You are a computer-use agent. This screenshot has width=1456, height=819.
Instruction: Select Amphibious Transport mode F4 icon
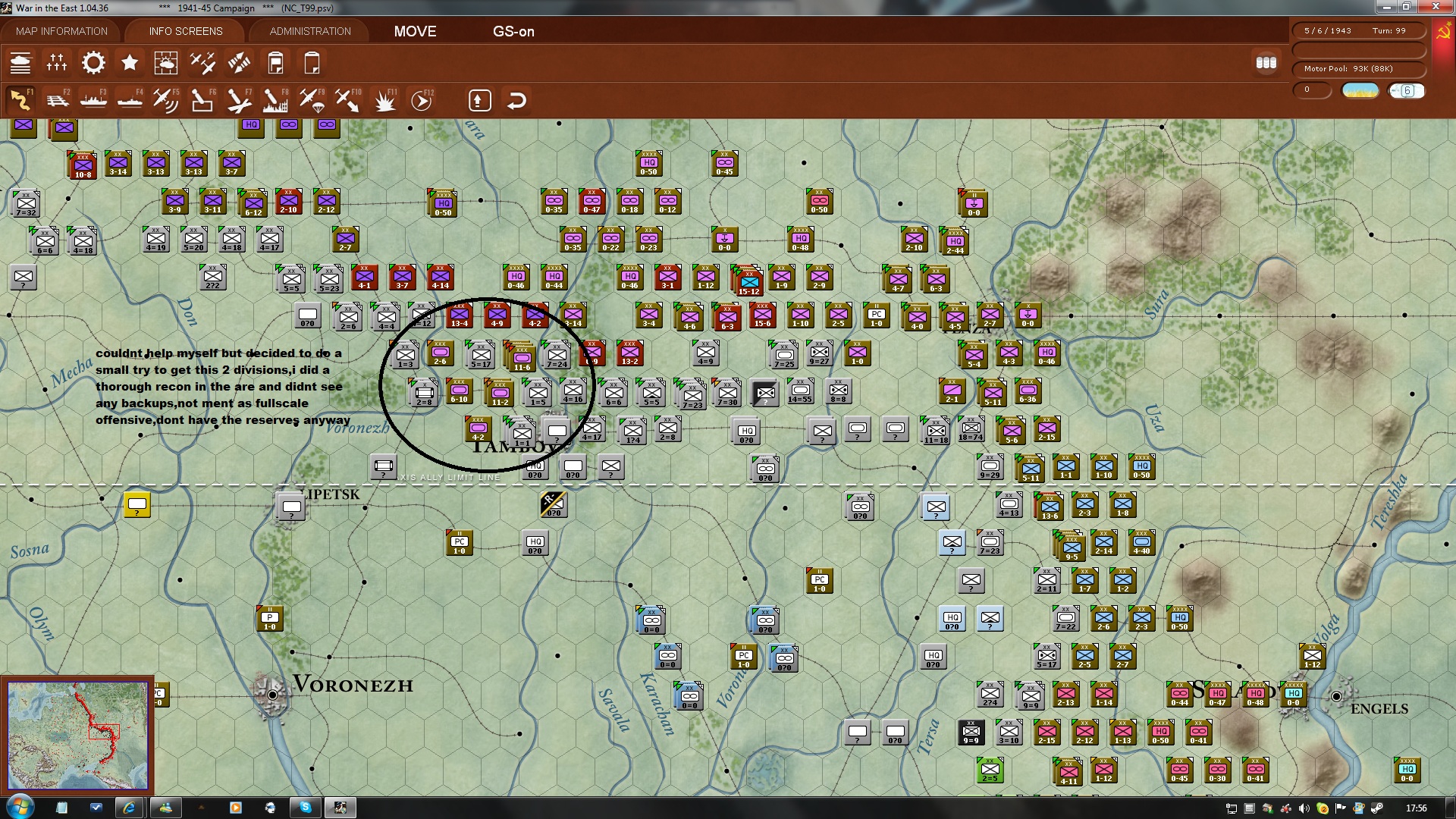130,100
